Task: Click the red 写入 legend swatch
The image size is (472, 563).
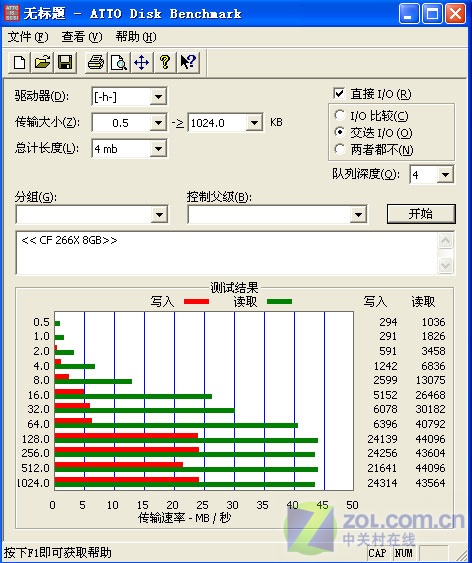Action: coord(196,302)
